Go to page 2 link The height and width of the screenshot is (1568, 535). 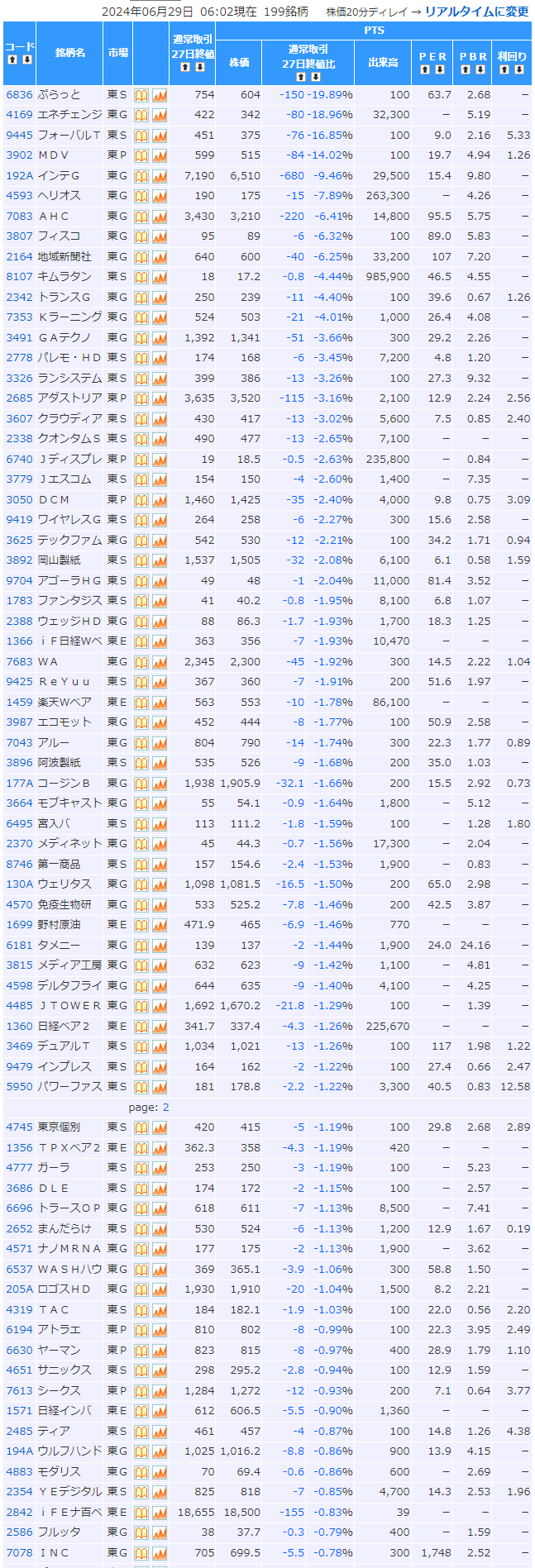(165, 1107)
